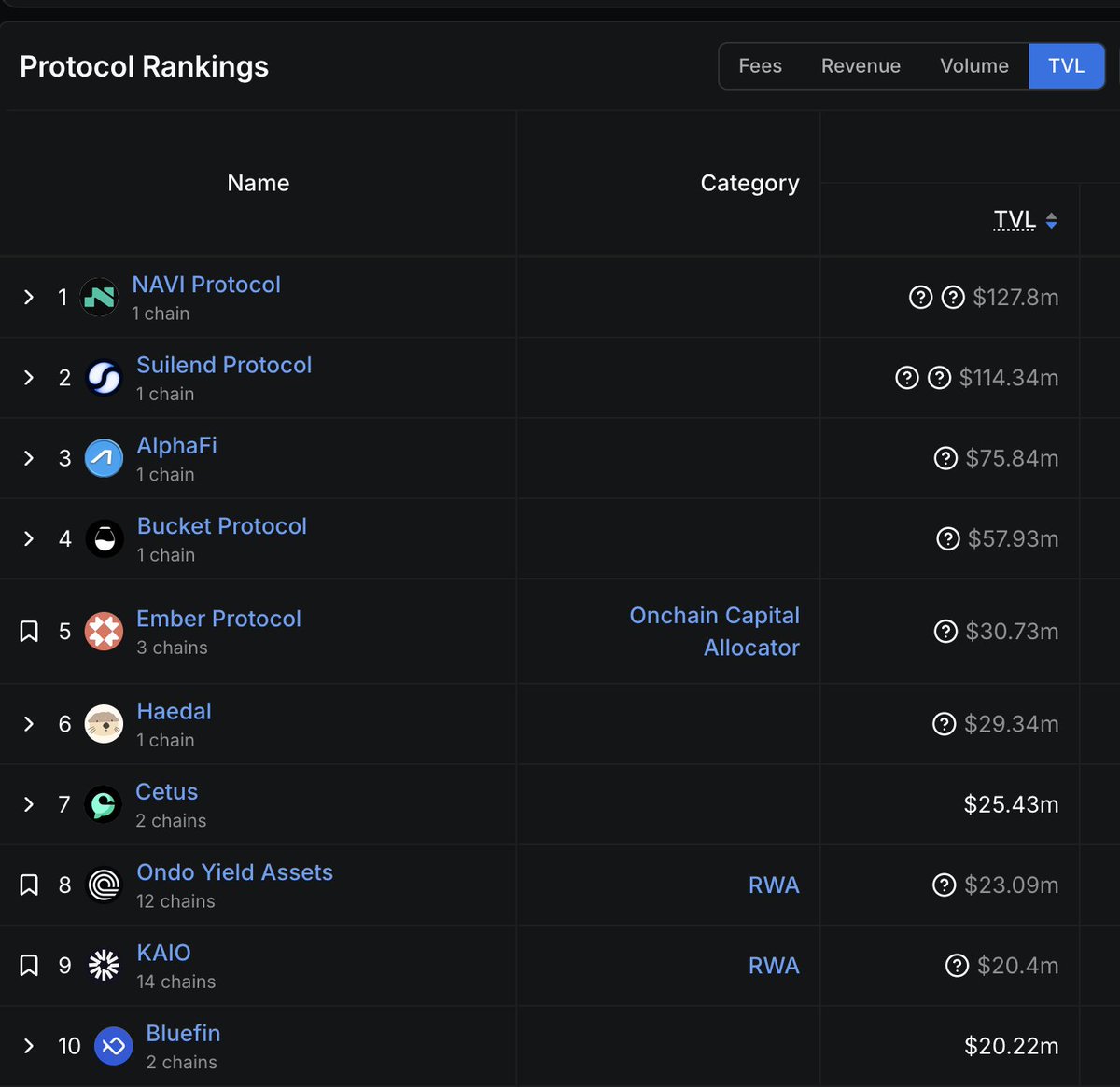Screen dimensions: 1120x1087
Task: Click the TVL column sort arrows icon
Action: [1051, 221]
